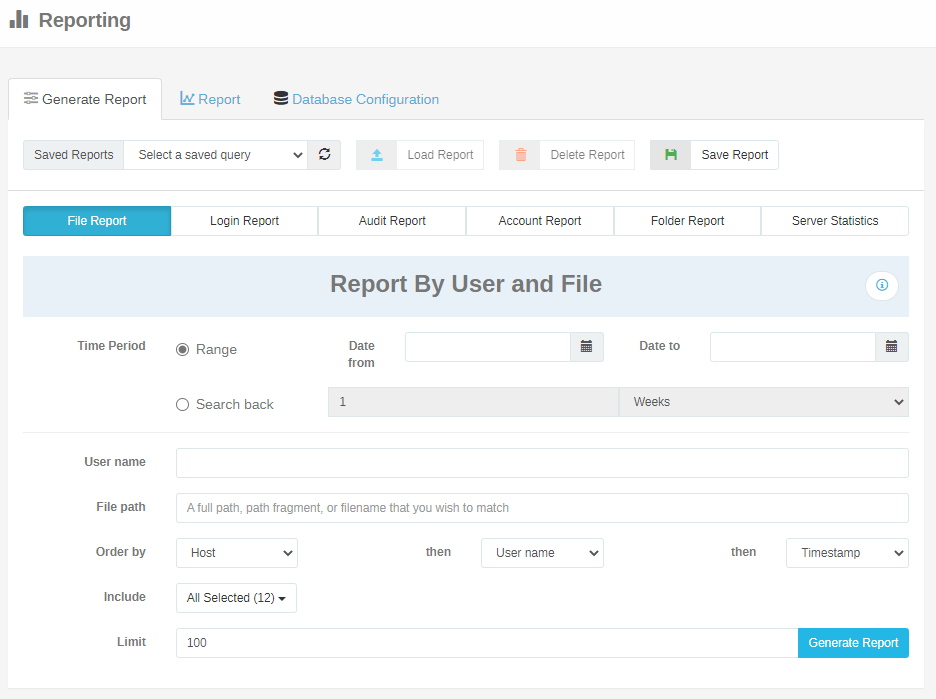936x699 pixels.
Task: Select the Login Report type
Action: pos(244,221)
